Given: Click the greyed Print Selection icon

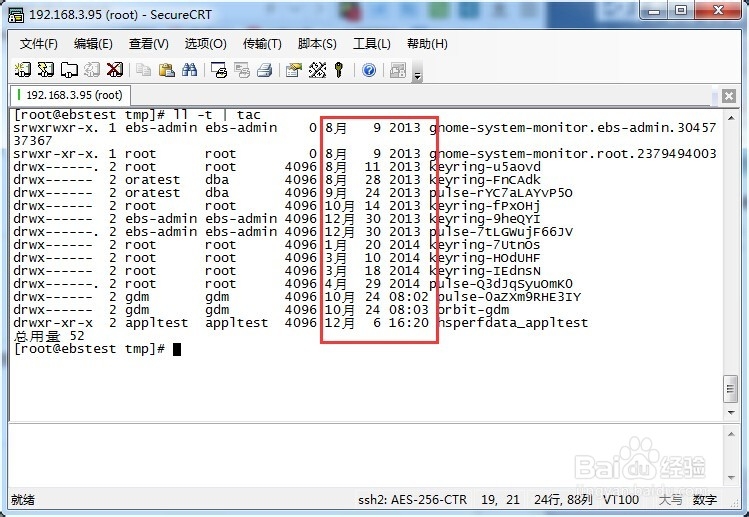Looking at the screenshot, I should pos(242,70).
